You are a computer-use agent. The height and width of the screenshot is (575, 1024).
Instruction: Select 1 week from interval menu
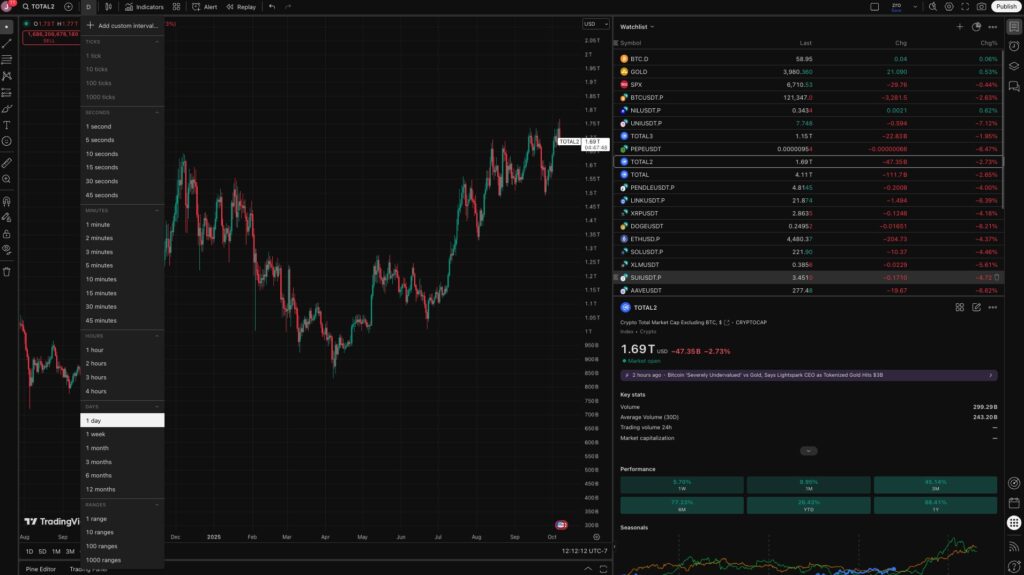click(97, 434)
